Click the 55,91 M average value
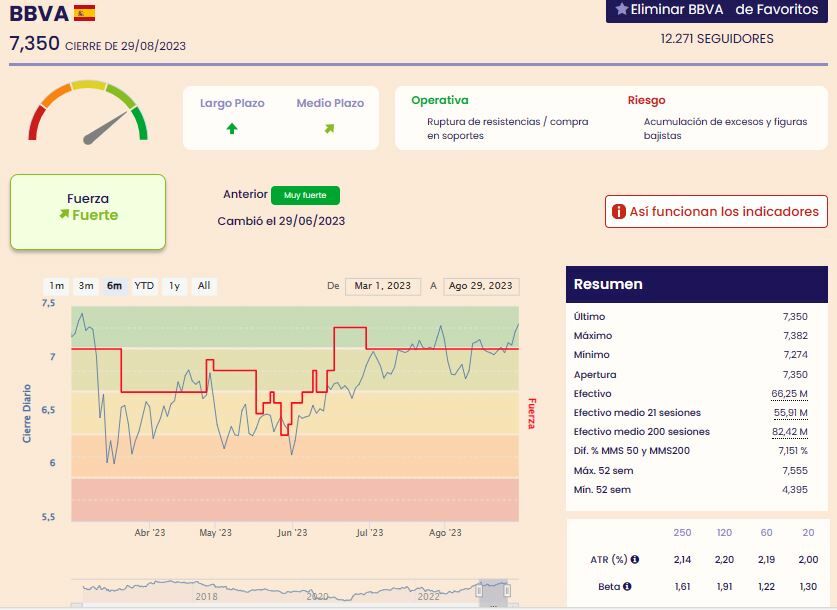 (x=791, y=413)
